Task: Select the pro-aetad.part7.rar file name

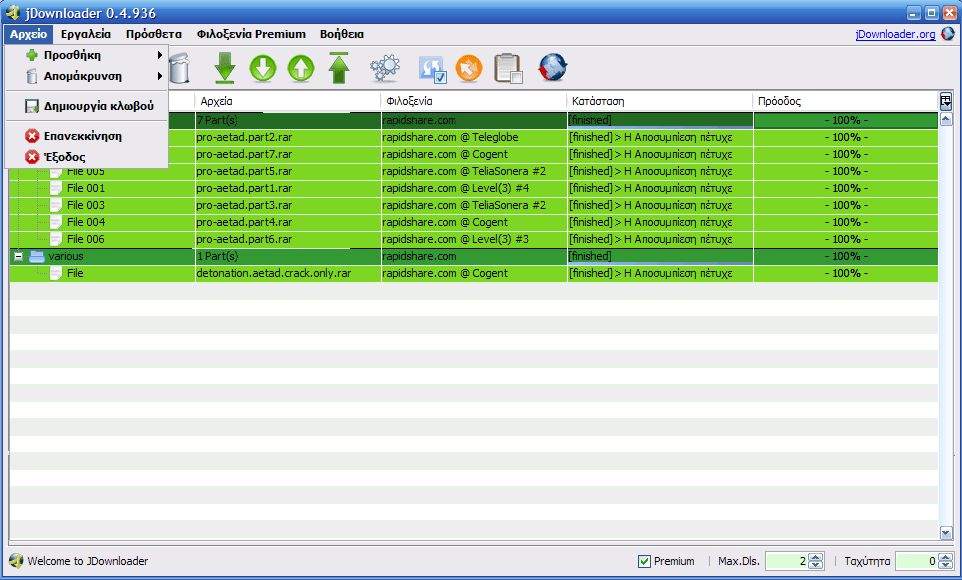Action: click(x=244, y=155)
